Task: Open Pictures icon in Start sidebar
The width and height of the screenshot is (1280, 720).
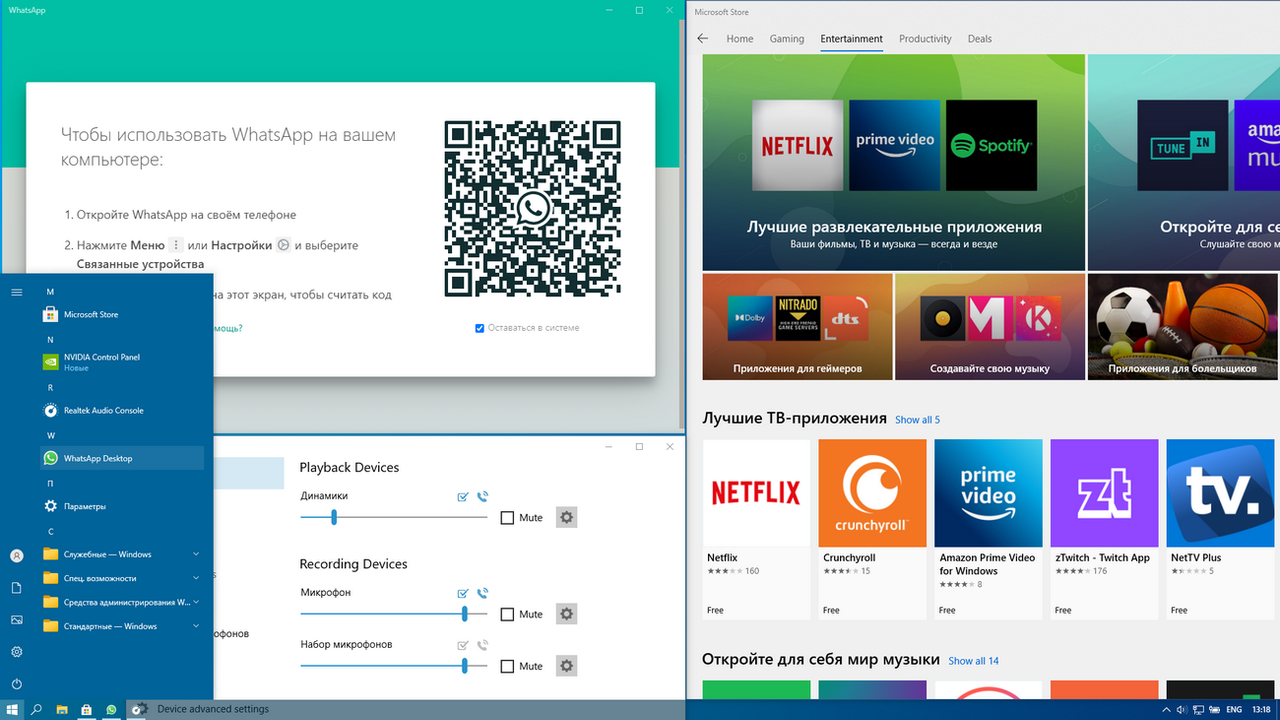Action: click(16, 620)
